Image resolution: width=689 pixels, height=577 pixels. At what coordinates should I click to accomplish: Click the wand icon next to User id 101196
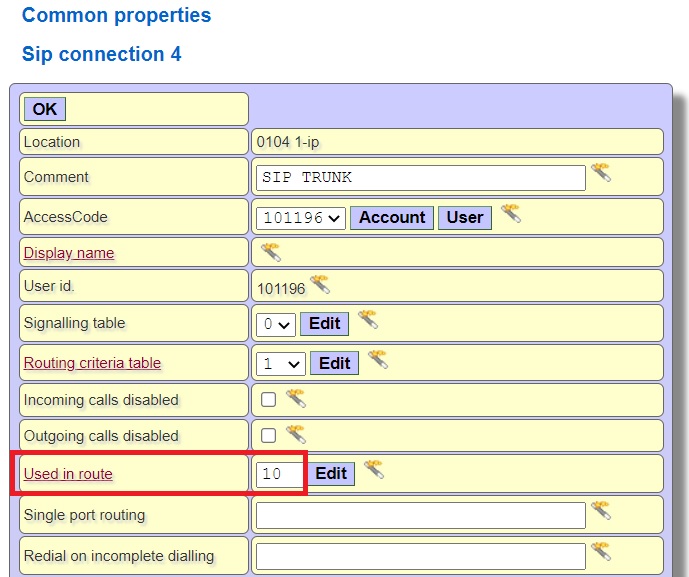(320, 284)
